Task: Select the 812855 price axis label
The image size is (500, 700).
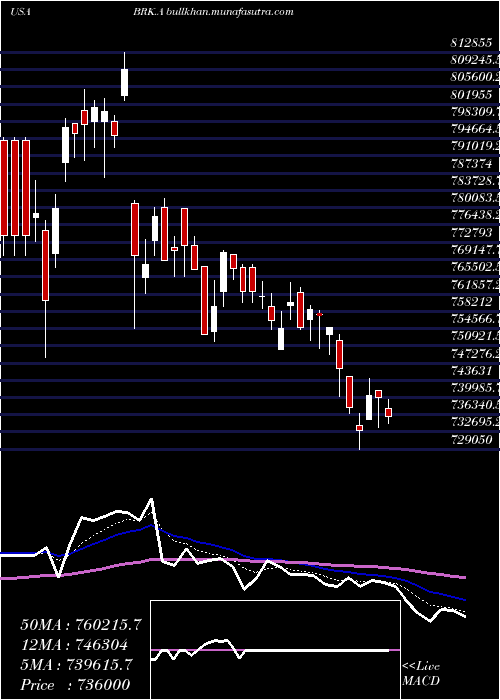Action: coord(471,43)
